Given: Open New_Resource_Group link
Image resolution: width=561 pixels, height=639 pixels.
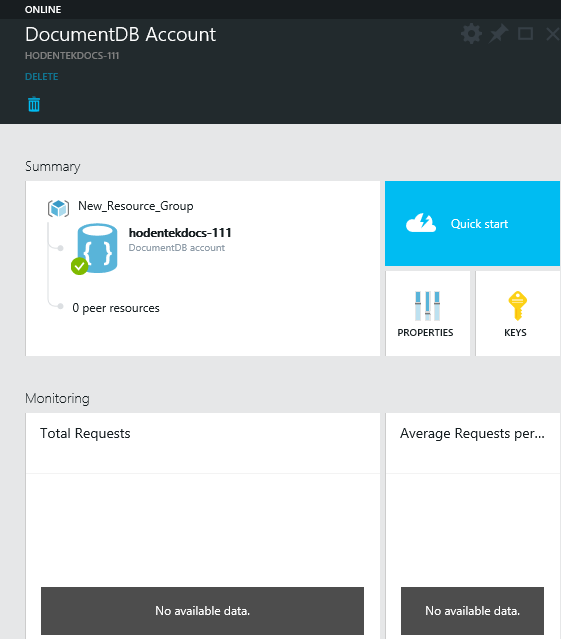Looking at the screenshot, I should point(136,206).
